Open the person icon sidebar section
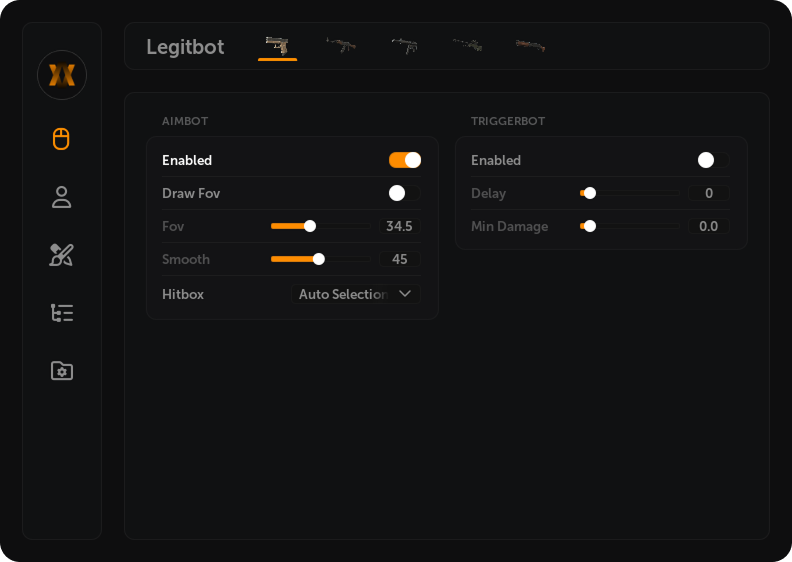Image resolution: width=792 pixels, height=562 pixels. click(x=62, y=197)
